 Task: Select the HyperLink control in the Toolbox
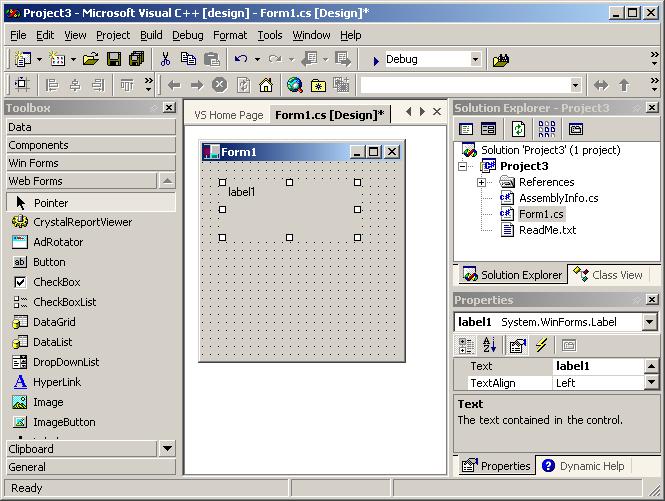[57, 382]
